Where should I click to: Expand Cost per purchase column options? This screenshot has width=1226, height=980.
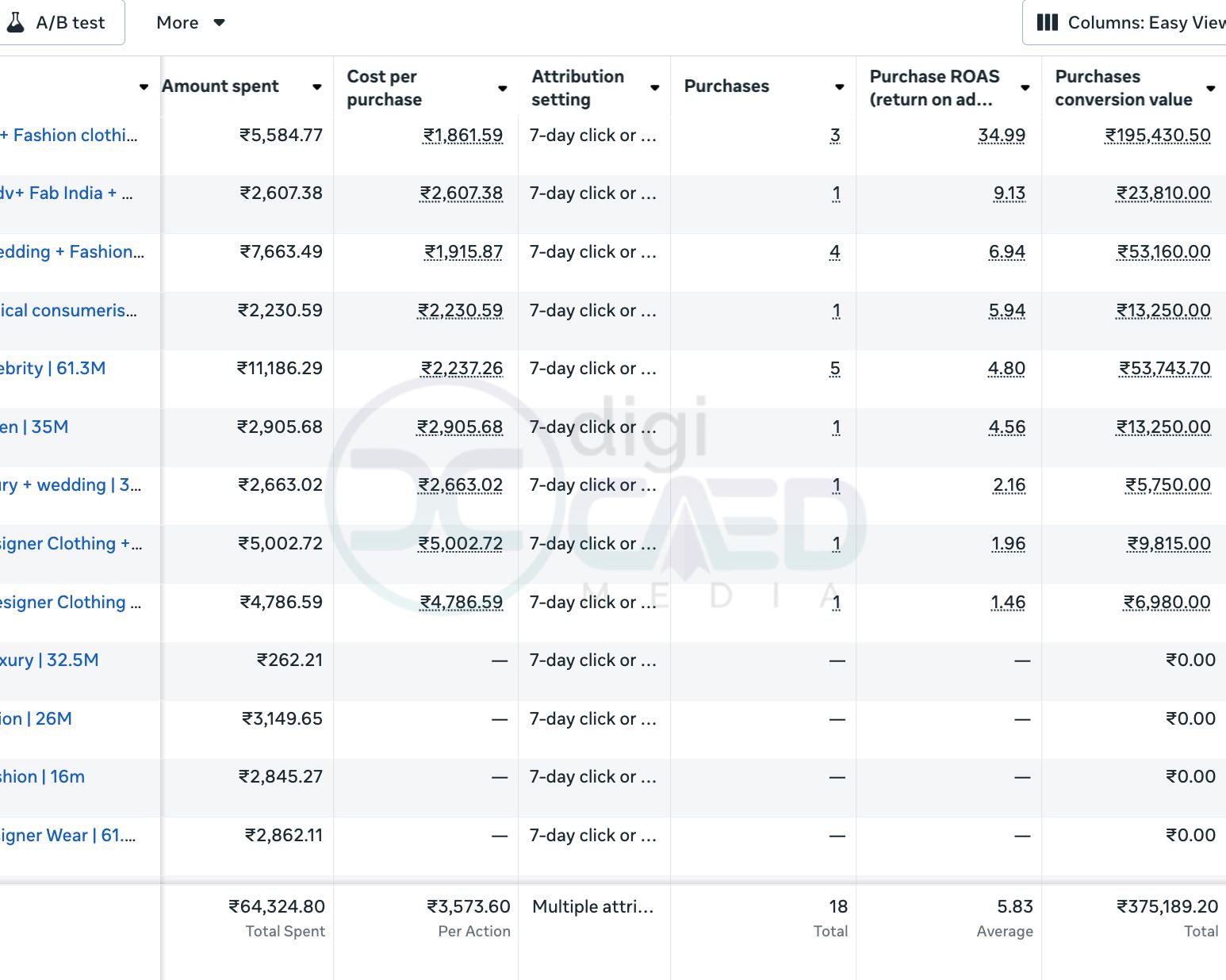[502, 88]
